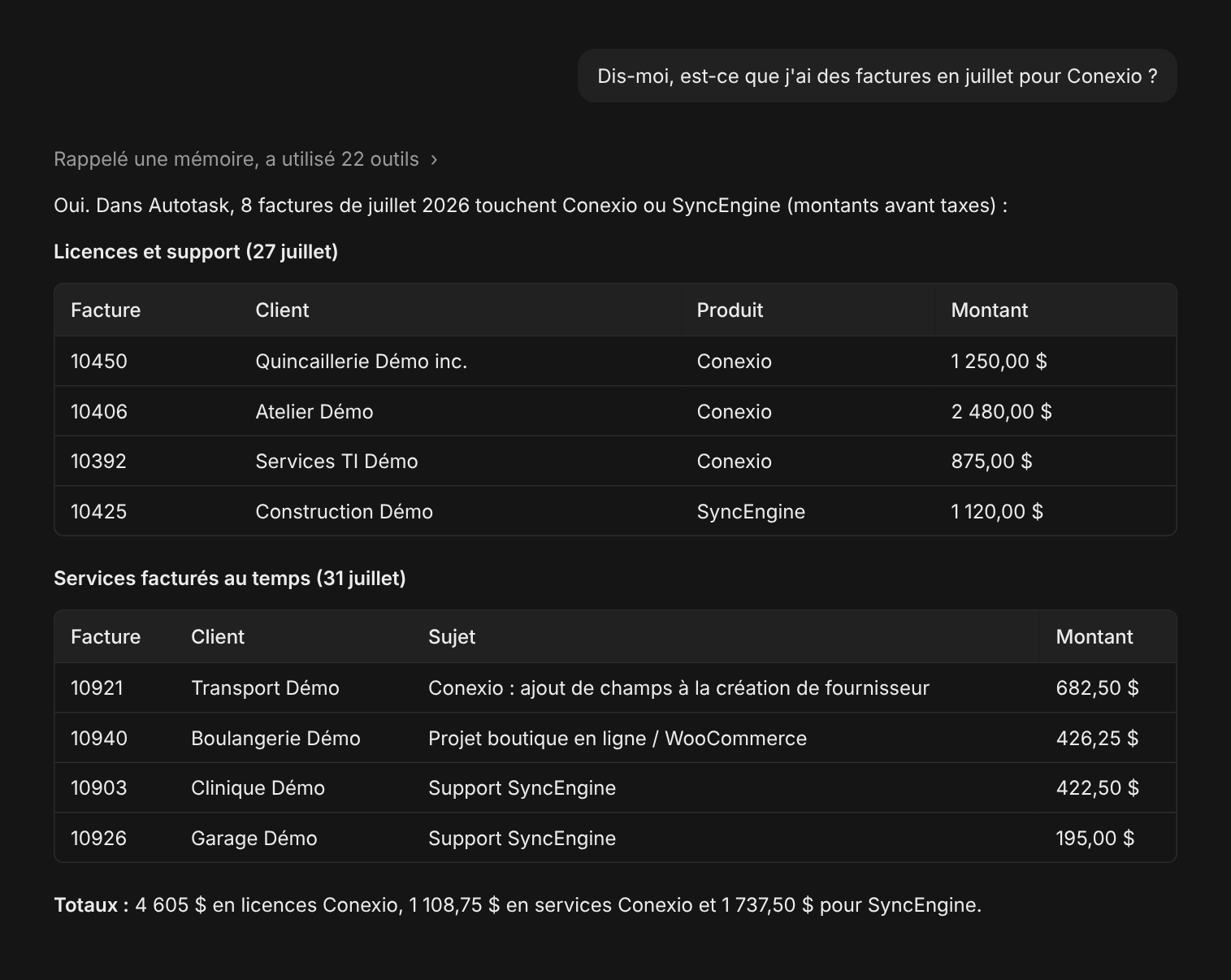Select client "Garage Démo"
Screen dimensions: 1231x980
coord(254,839)
